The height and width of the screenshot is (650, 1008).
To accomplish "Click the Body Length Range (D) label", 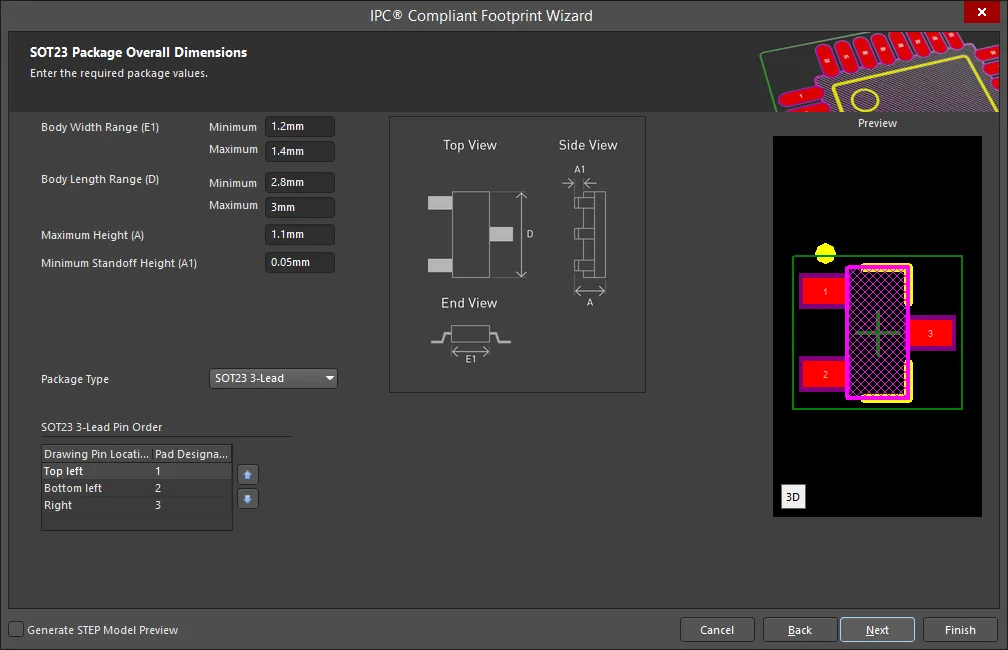I will [100, 179].
